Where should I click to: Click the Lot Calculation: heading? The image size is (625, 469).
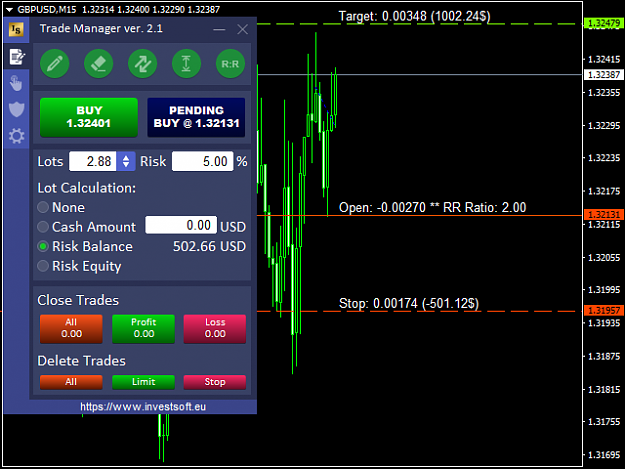86,188
